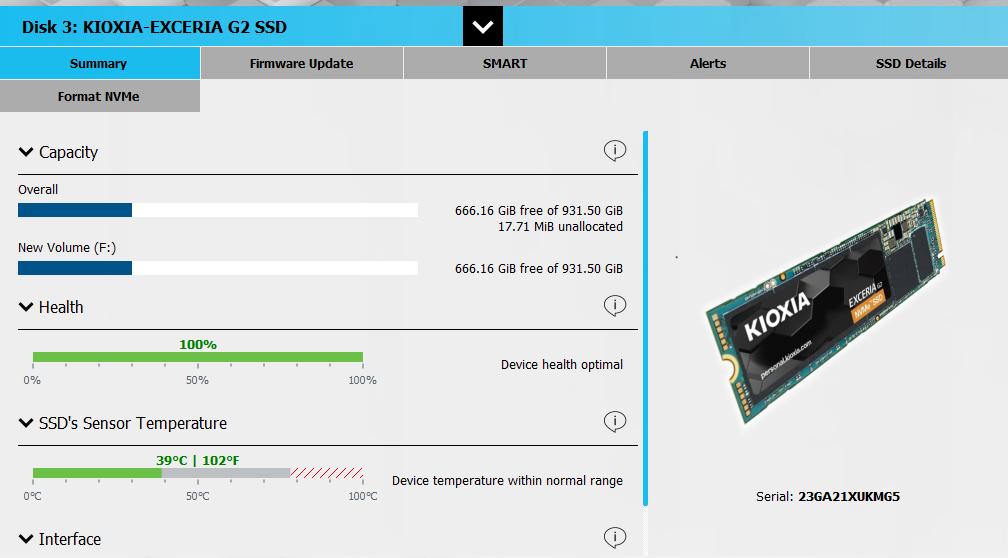Open the Firmware Update tab

click(302, 63)
